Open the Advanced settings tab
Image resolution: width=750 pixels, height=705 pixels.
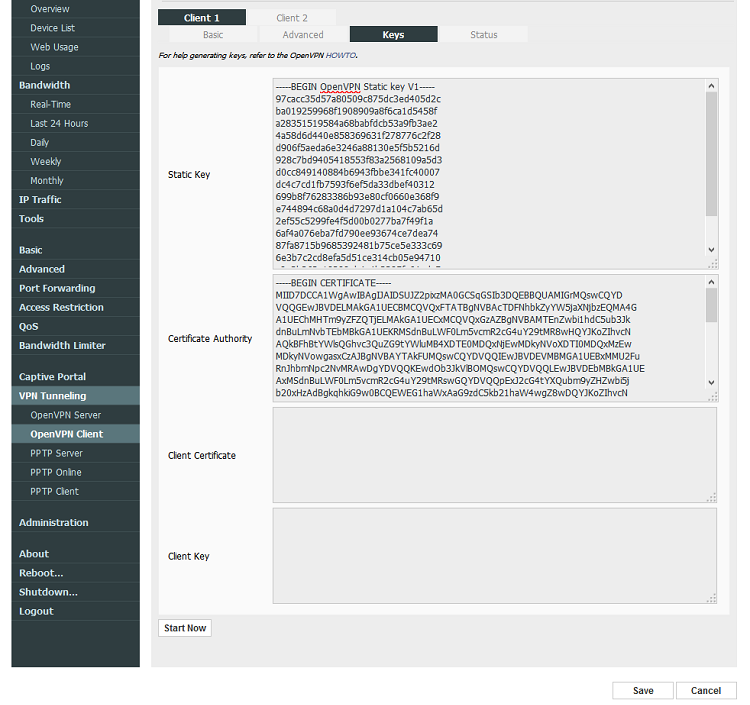coord(303,35)
